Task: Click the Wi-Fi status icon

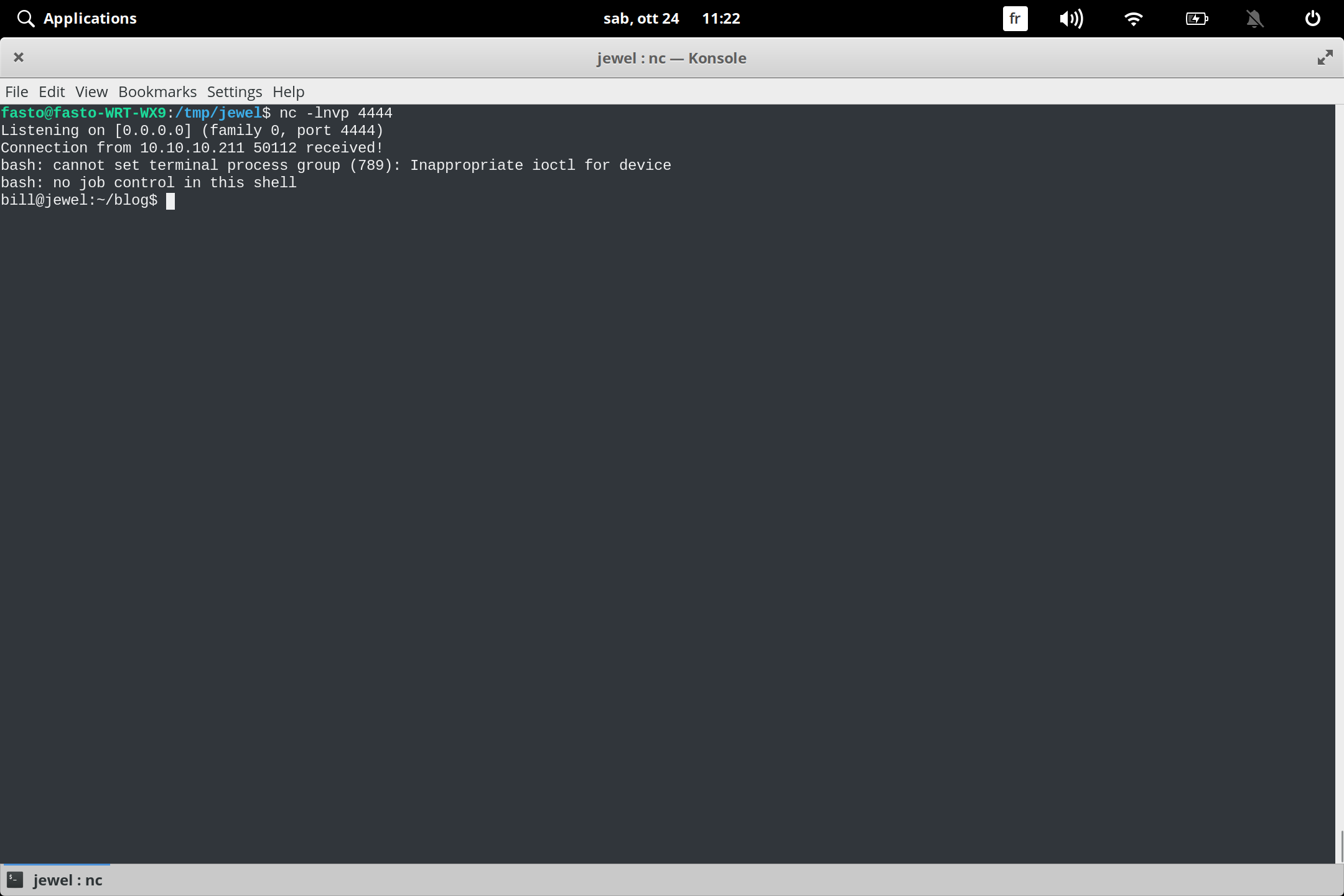Action: tap(1134, 18)
